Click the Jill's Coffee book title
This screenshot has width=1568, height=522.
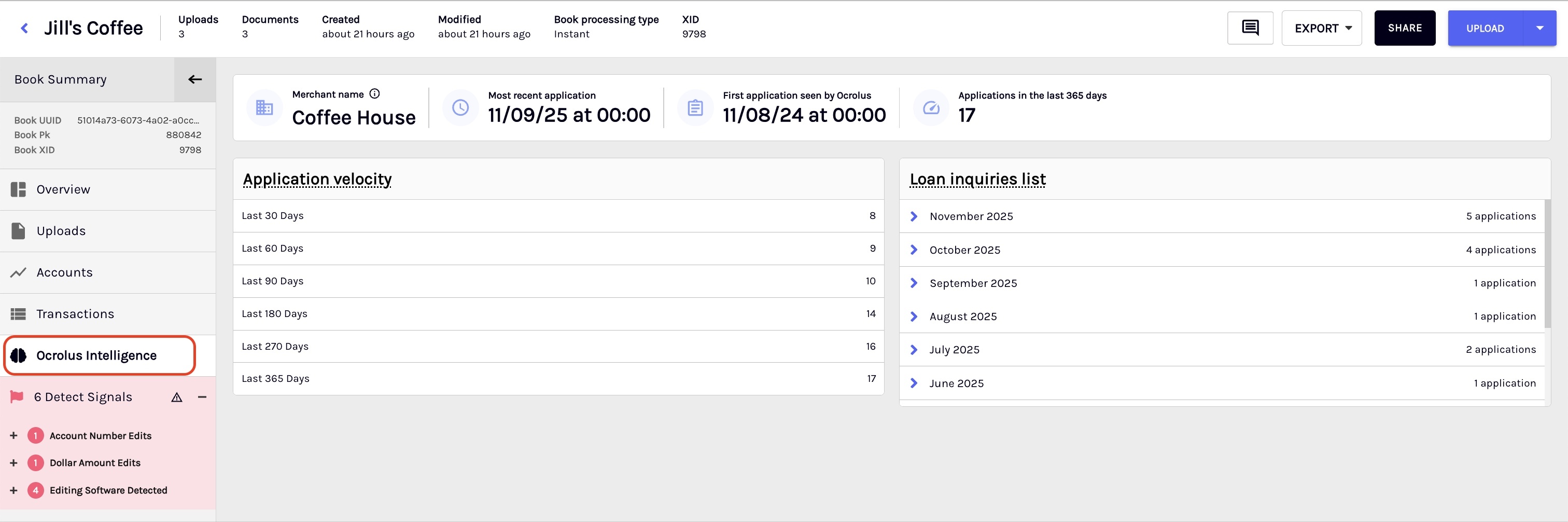93,28
